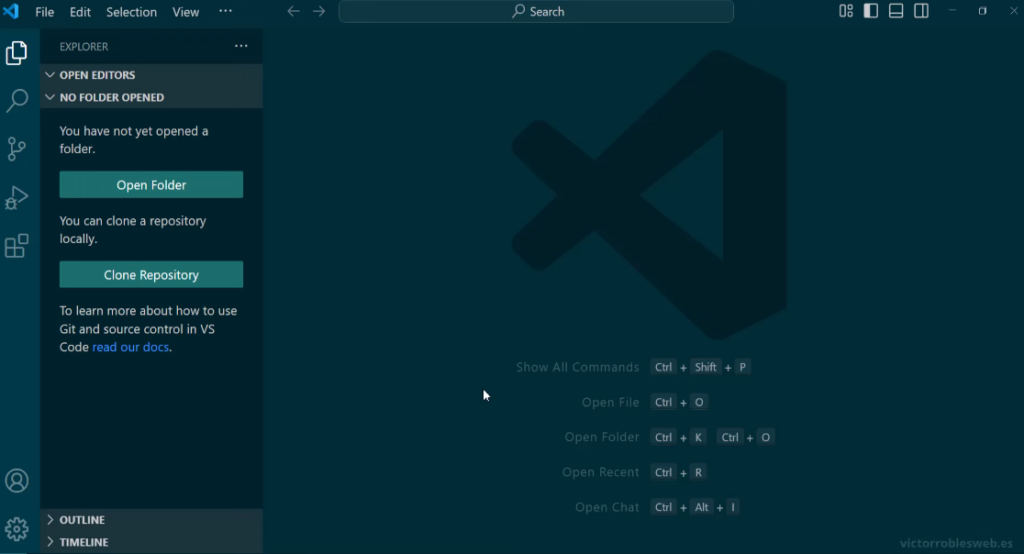The height and width of the screenshot is (554, 1024).
Task: Open Customize Layout icon
Action: coord(846,11)
